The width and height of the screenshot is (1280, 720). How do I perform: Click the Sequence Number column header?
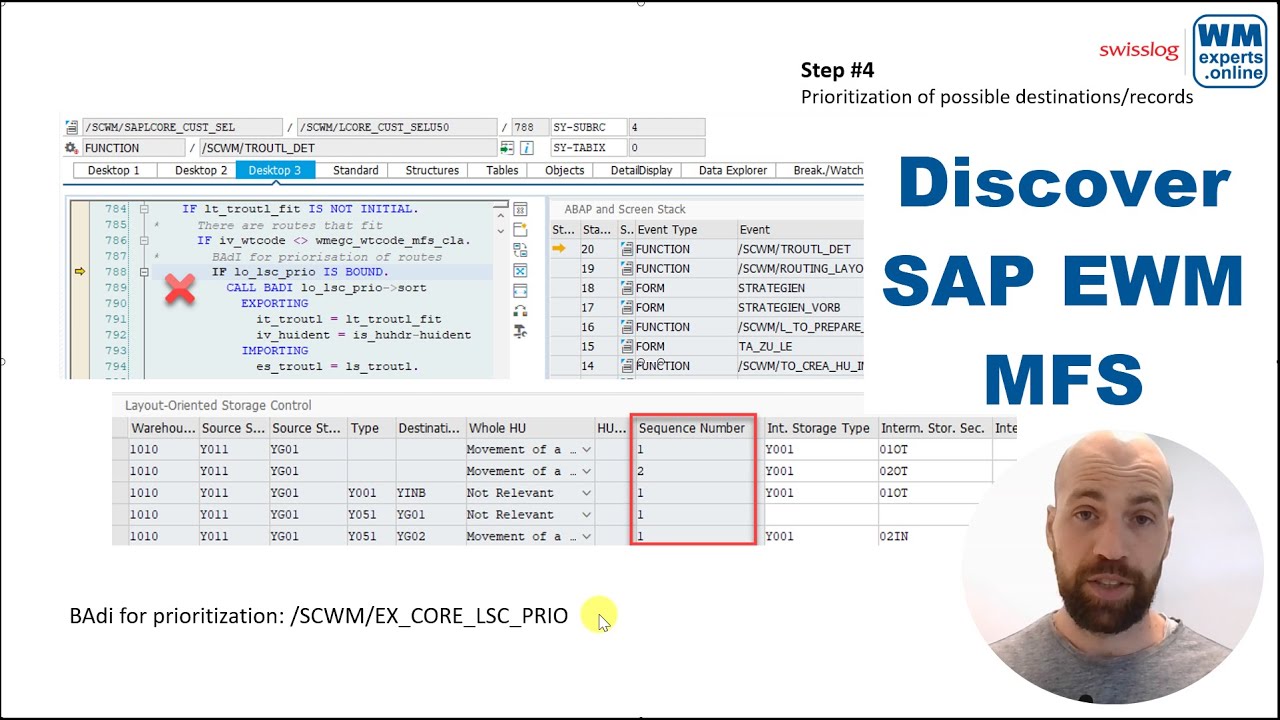point(693,428)
